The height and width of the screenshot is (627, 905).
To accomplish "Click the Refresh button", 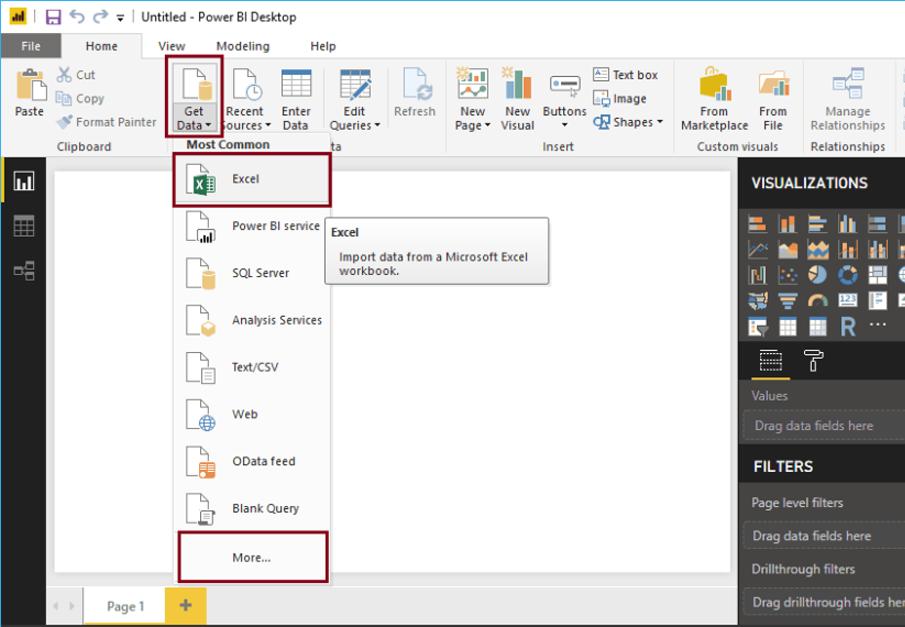I will click(x=415, y=92).
